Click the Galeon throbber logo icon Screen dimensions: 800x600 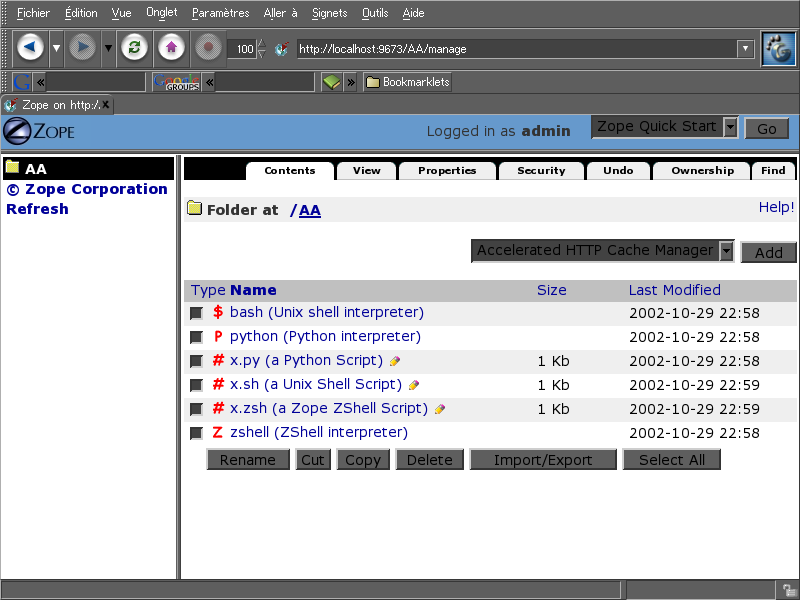[777, 48]
